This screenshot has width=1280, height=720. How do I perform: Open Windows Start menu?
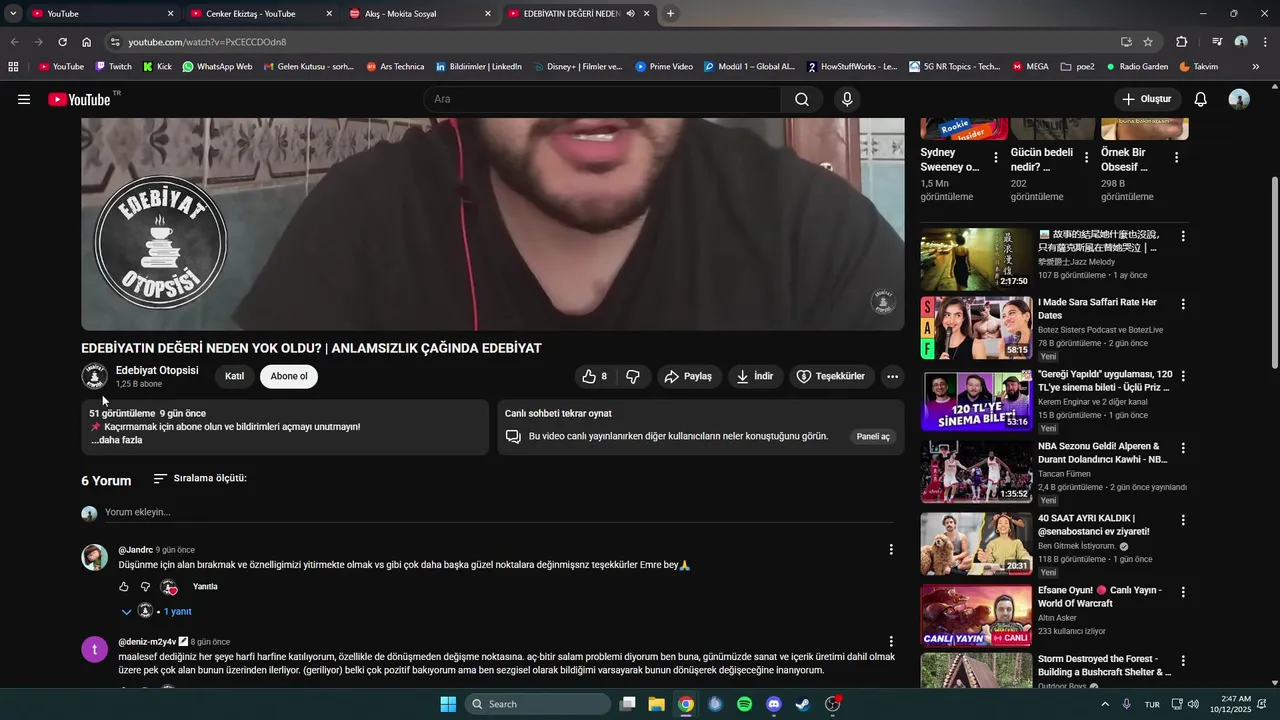click(x=448, y=704)
